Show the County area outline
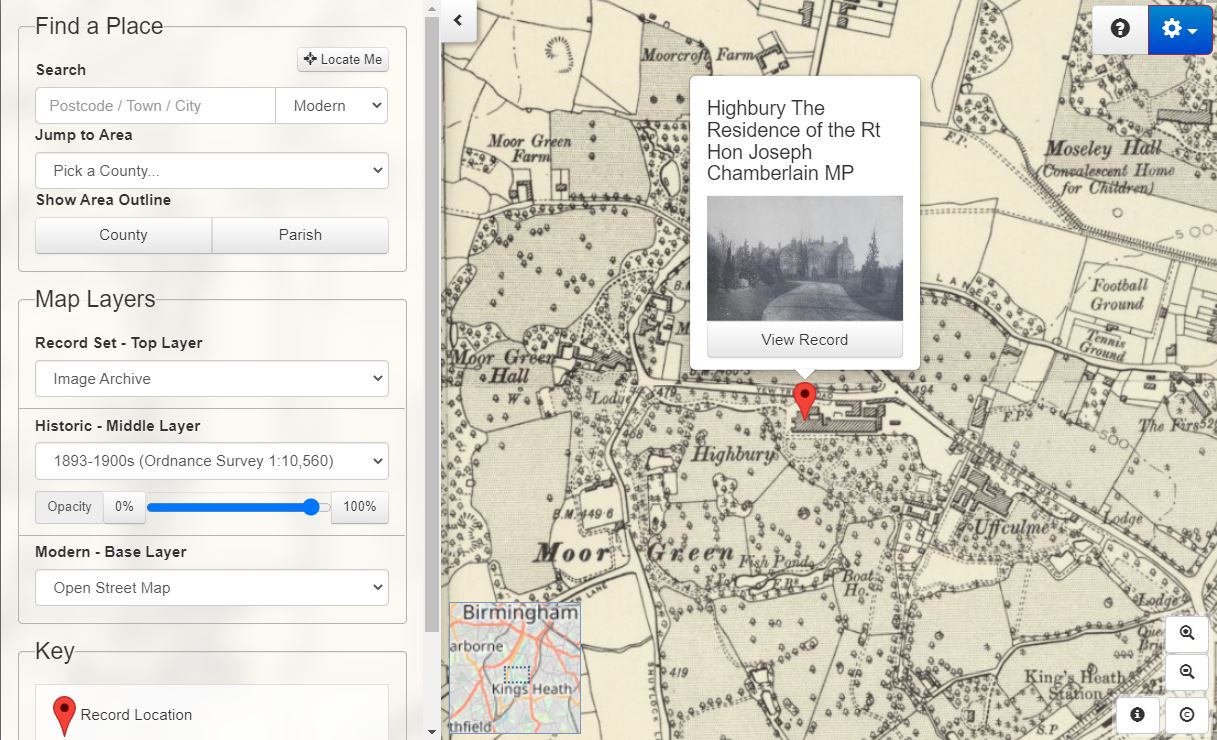 [x=123, y=235]
